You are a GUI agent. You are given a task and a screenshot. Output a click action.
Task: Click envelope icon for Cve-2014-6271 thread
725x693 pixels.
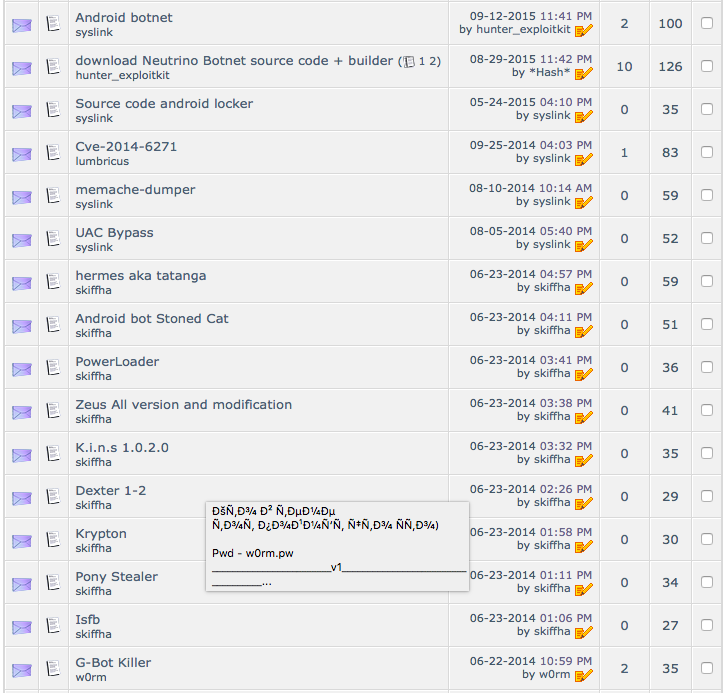(x=22, y=154)
